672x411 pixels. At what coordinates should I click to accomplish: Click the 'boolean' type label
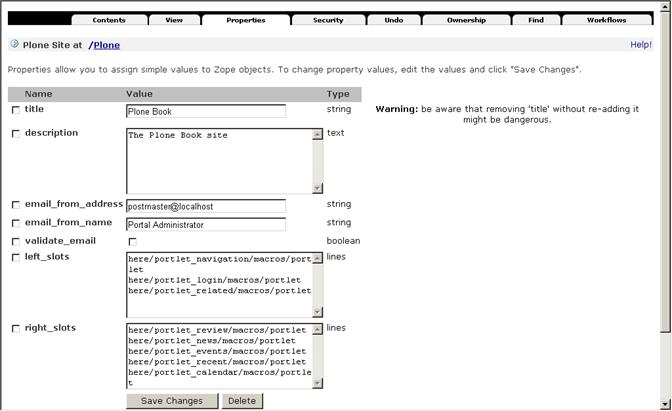[x=343, y=241]
